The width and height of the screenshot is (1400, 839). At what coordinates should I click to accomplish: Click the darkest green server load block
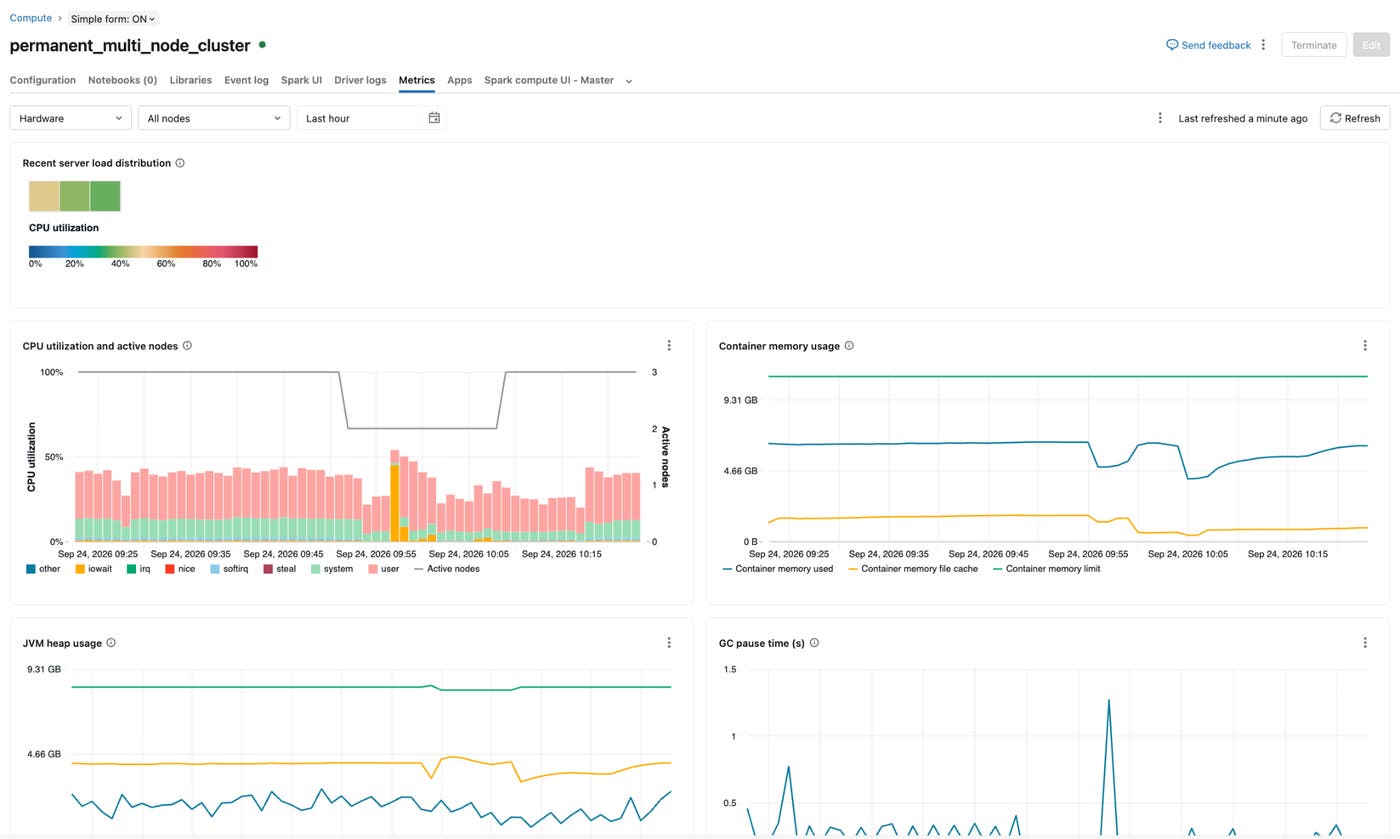click(106, 196)
